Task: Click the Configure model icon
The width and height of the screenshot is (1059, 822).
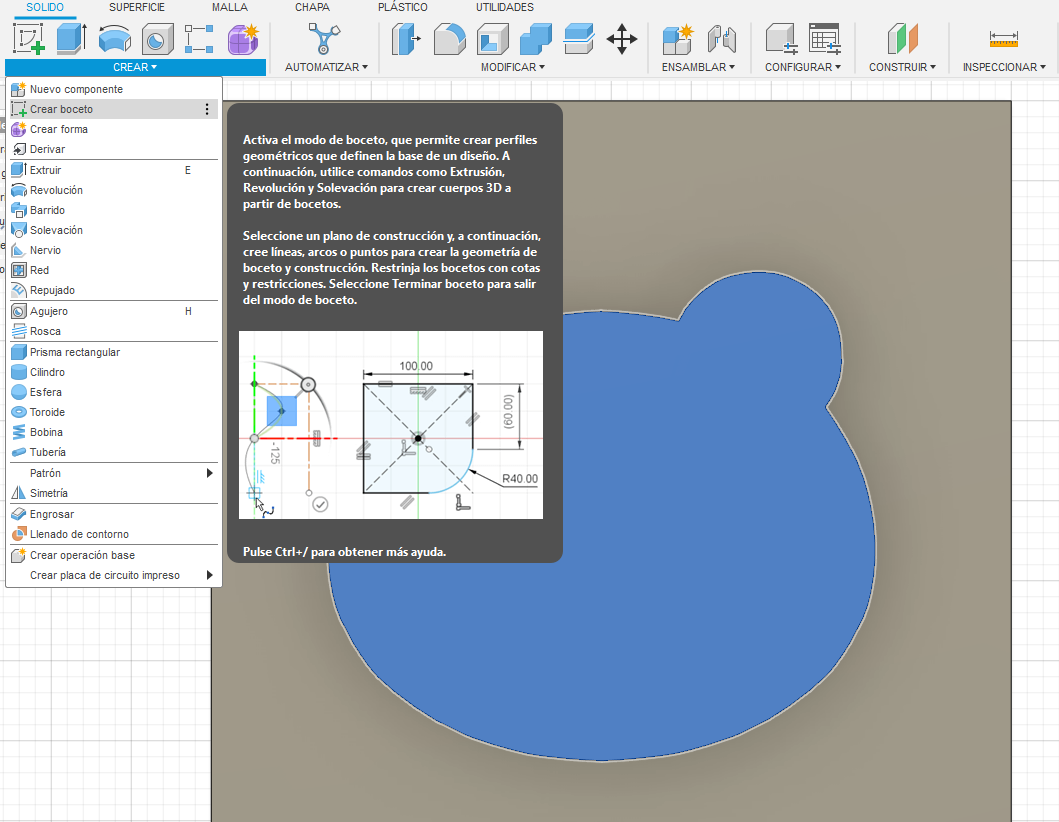Action: coord(781,38)
